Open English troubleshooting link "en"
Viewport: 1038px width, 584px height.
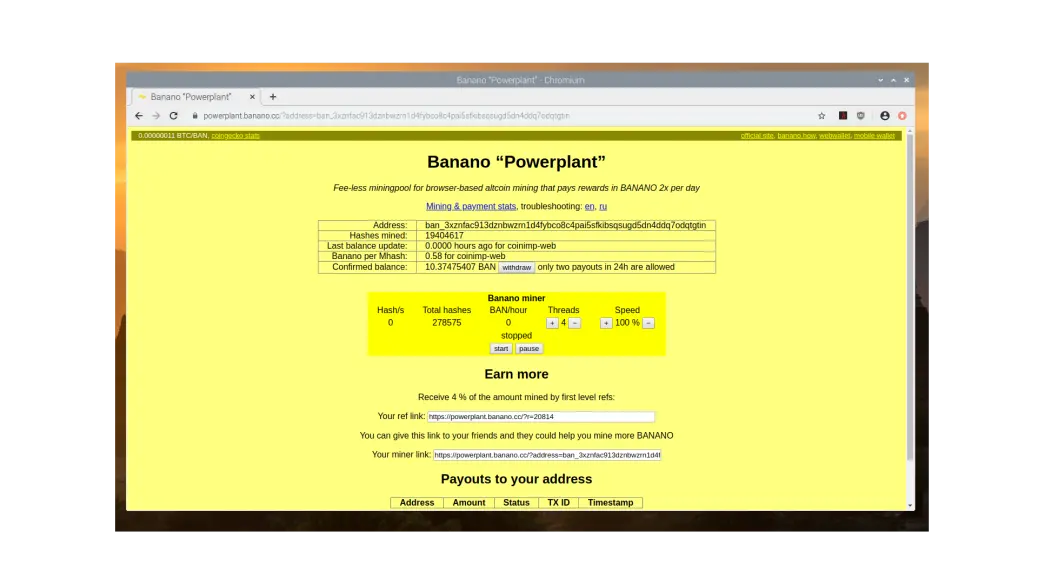pos(589,207)
